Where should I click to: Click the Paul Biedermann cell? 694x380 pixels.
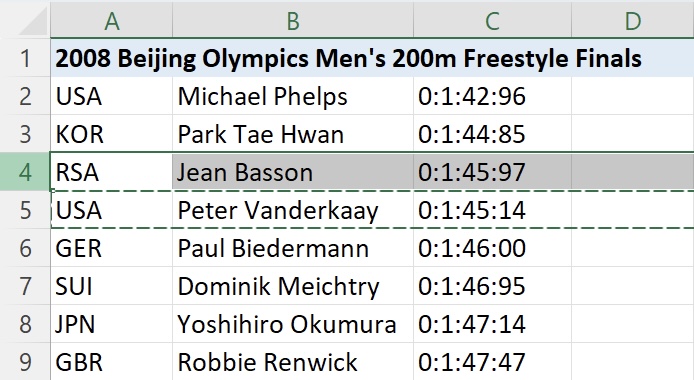(x=293, y=248)
